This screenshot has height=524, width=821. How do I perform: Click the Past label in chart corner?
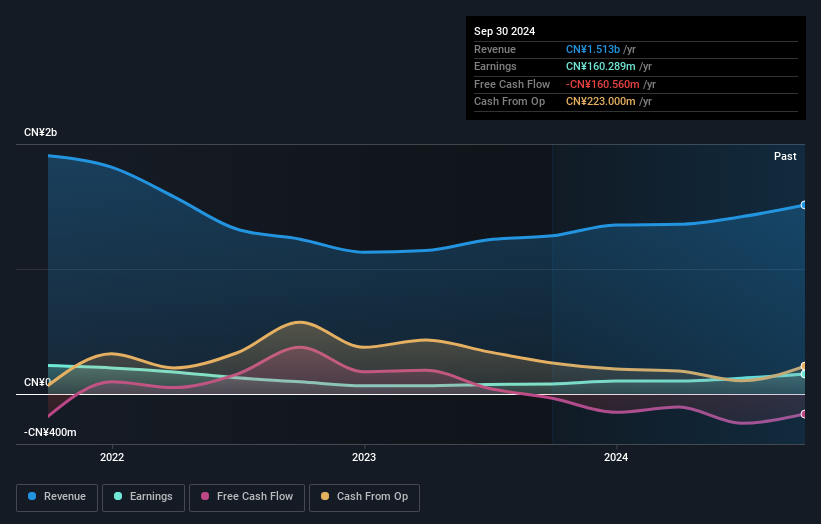pos(785,156)
